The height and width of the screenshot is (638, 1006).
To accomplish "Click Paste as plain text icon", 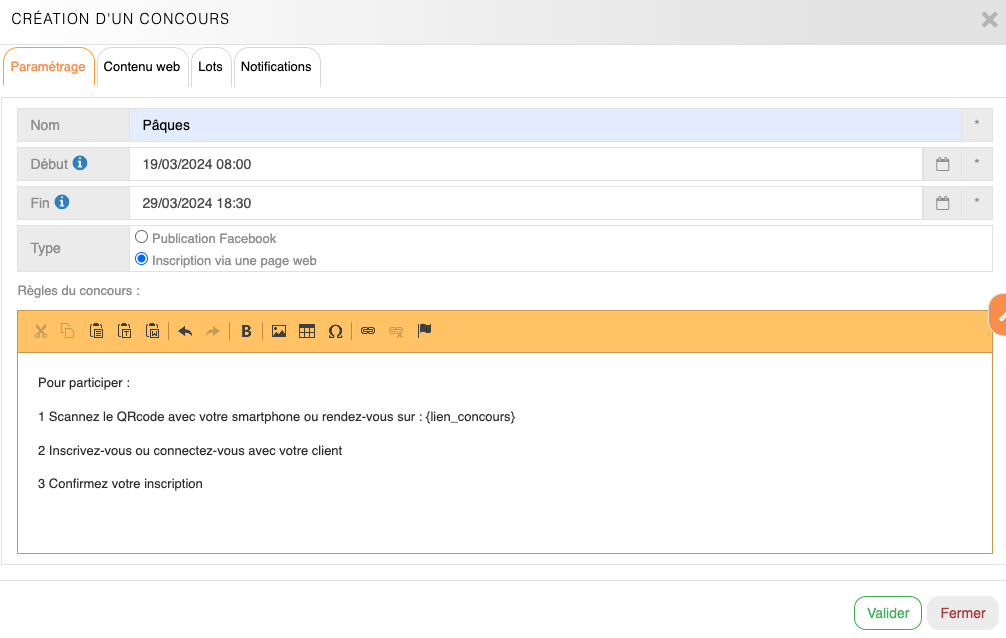I will coord(125,331).
